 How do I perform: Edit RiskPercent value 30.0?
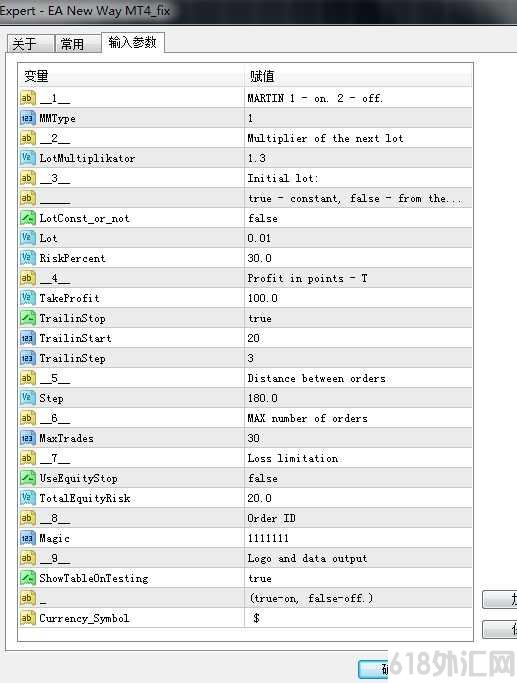click(358, 258)
